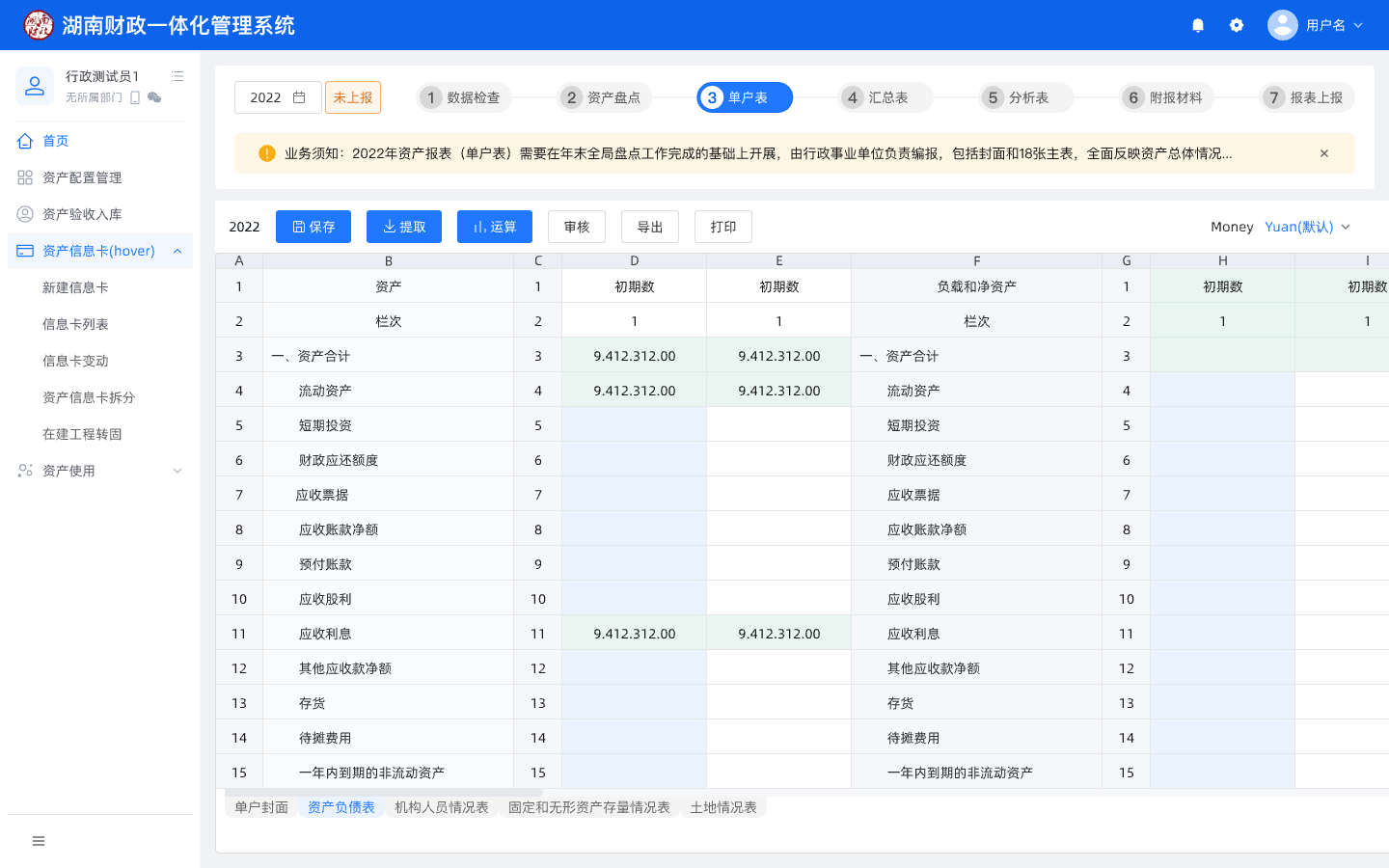Open the Yuan(默认) currency dropdown

(x=1307, y=227)
